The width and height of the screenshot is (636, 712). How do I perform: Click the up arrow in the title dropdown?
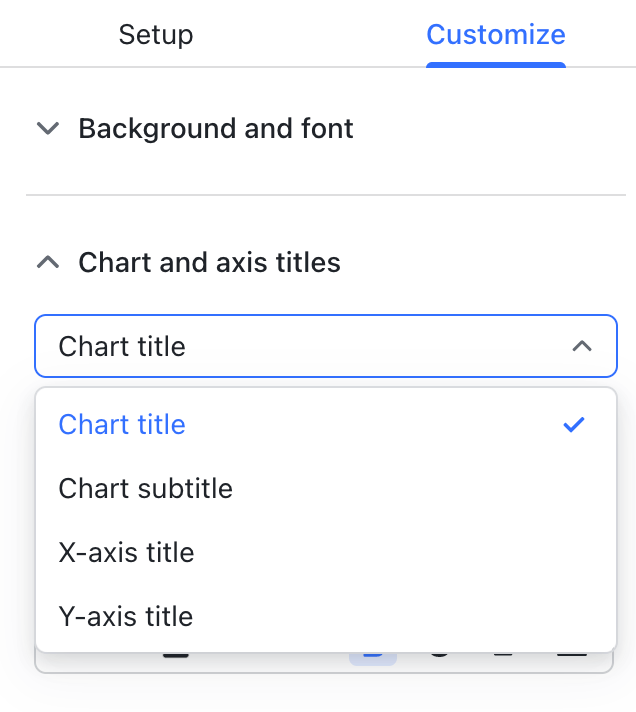[x=582, y=347]
